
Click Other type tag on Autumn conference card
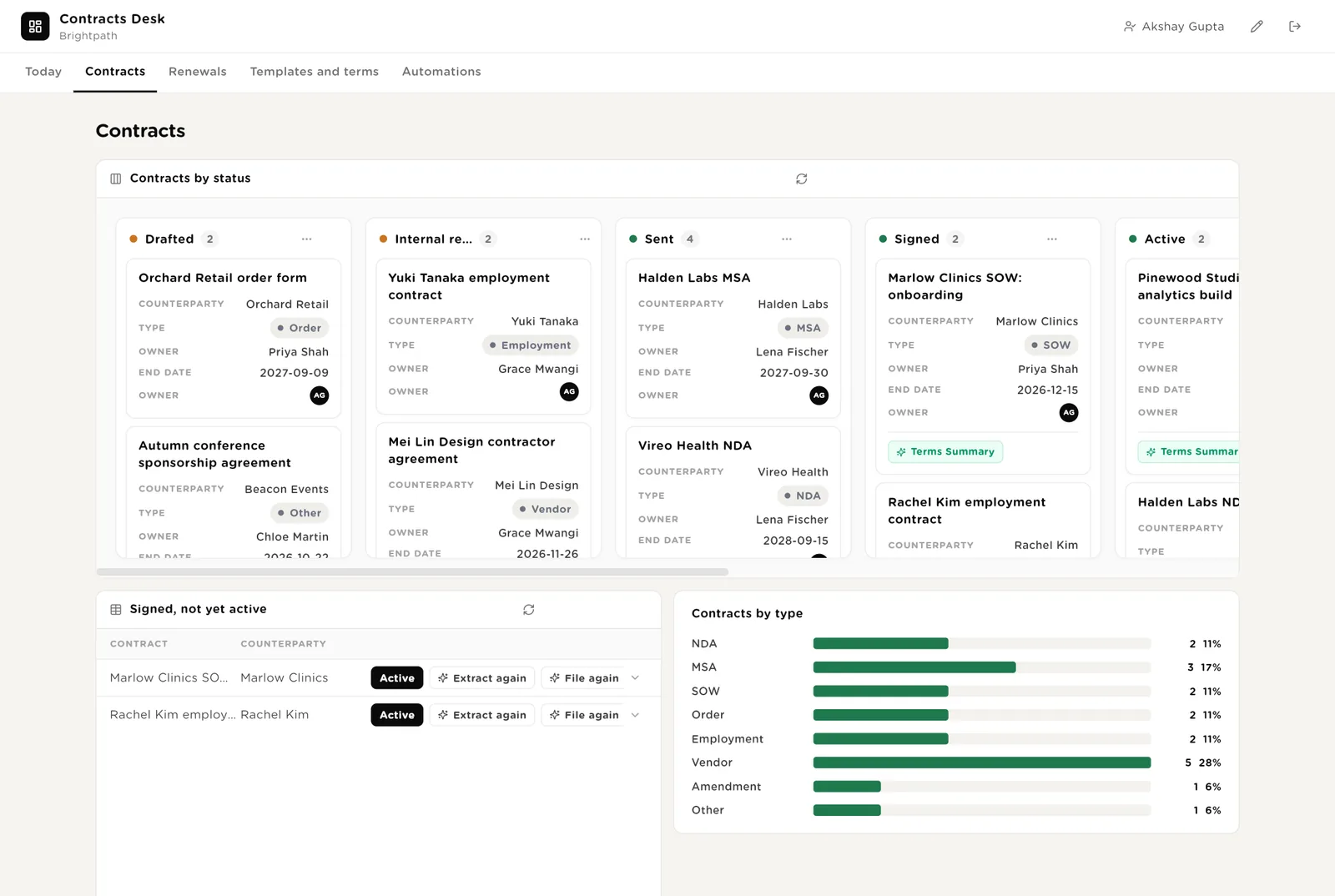pos(300,514)
